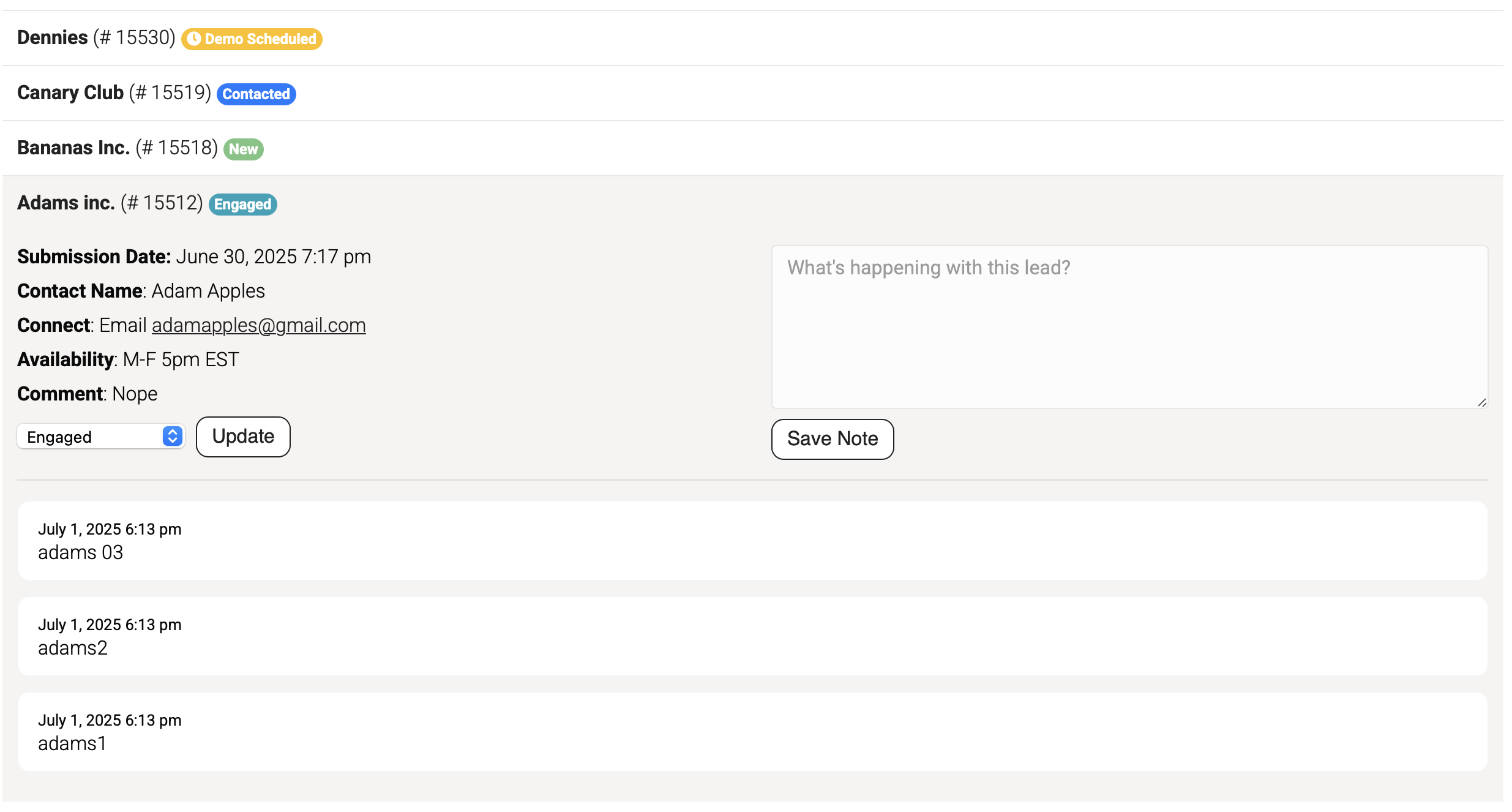1512x812 pixels.
Task: Collapse the Adams inc. lead row
Action: point(753,203)
